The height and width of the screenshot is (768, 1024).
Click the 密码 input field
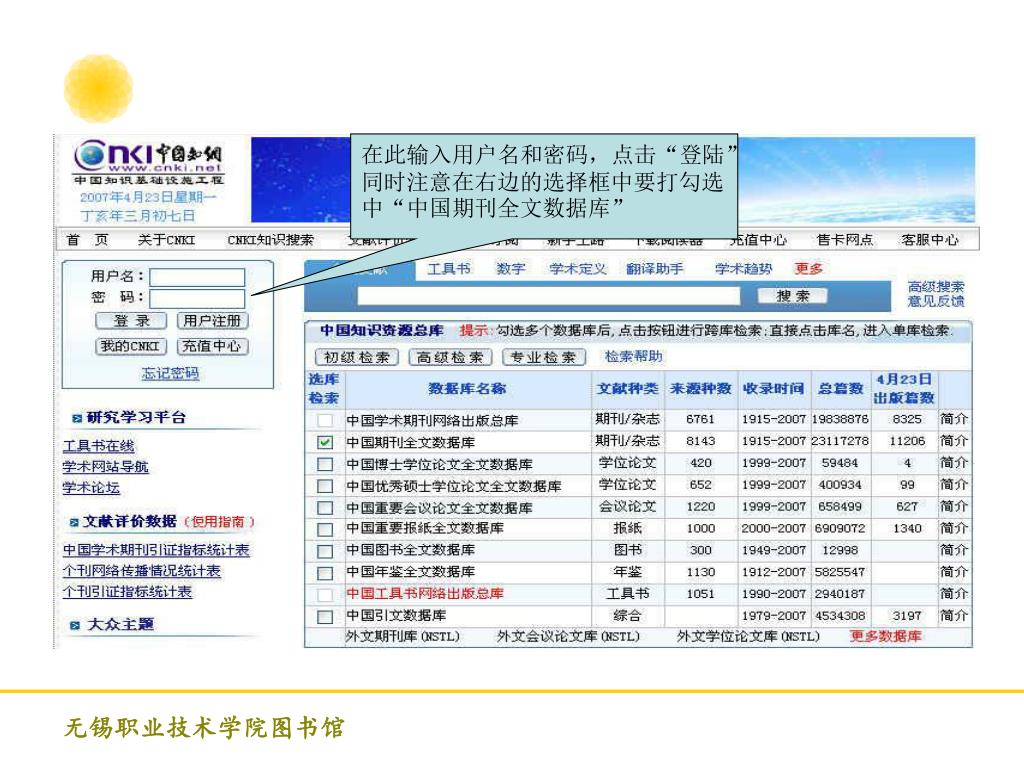pyautogui.click(x=197, y=298)
